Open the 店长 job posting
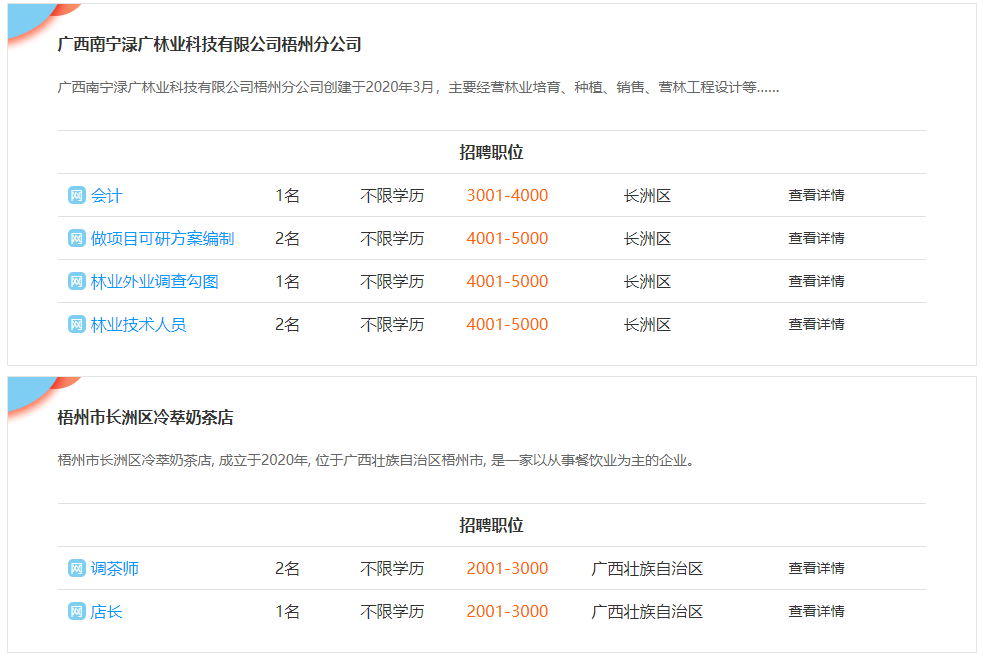 [107, 612]
